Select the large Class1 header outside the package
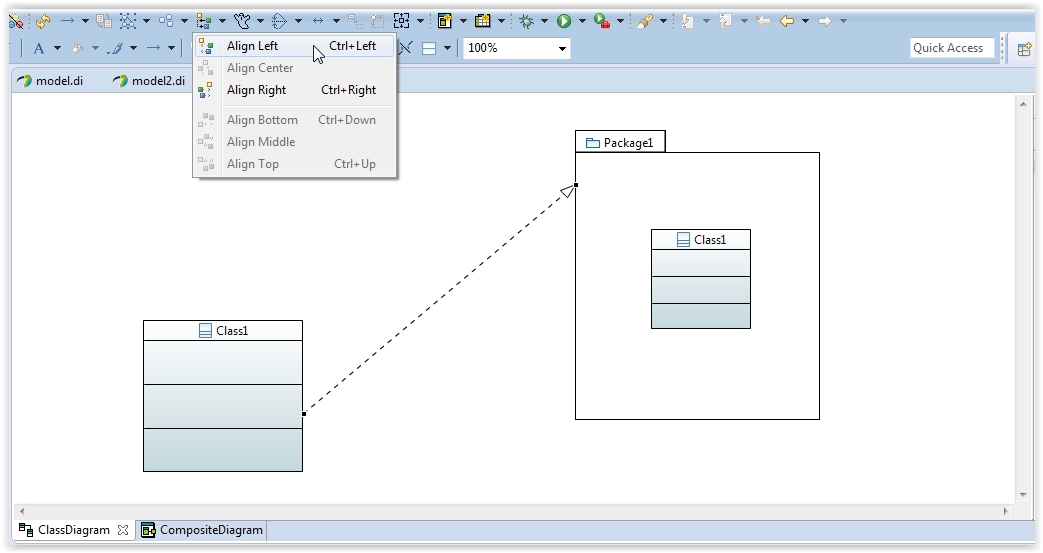This screenshot has width=1043, height=553. pyautogui.click(x=223, y=331)
